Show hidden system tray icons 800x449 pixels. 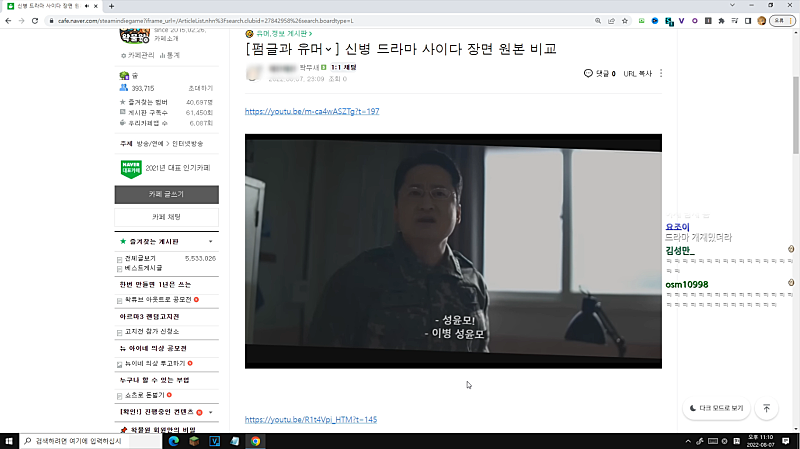pos(688,441)
